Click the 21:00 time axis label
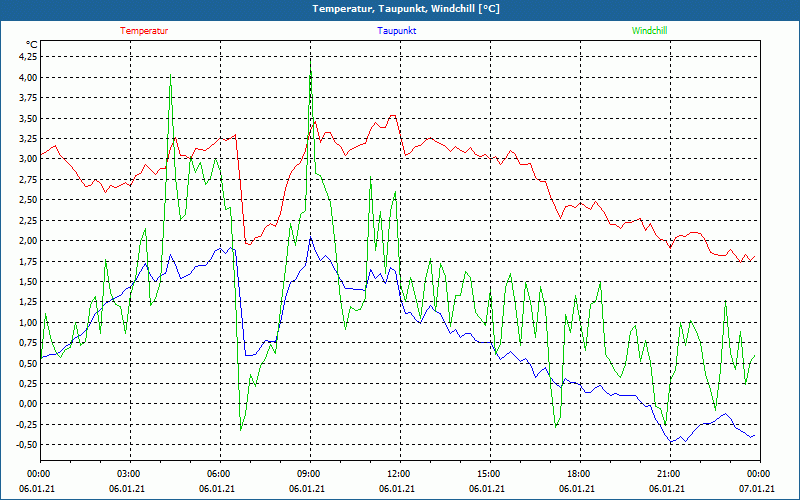This screenshot has width=800, height=500. pos(669,473)
